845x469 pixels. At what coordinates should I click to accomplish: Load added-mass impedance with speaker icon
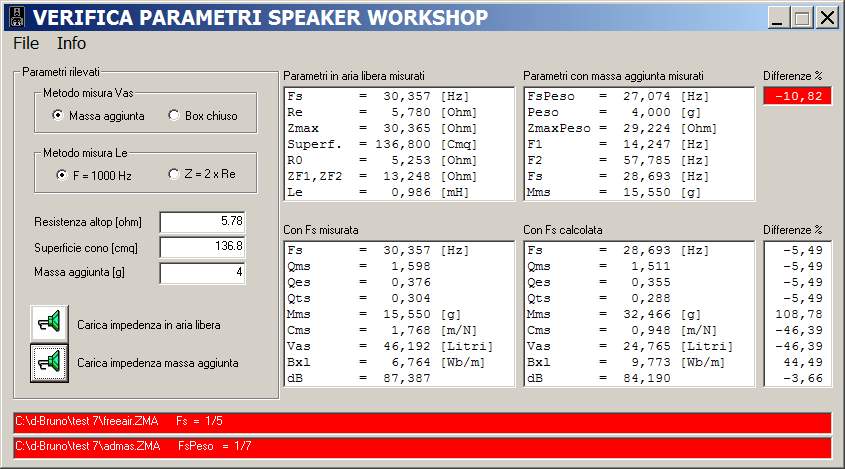(49, 363)
